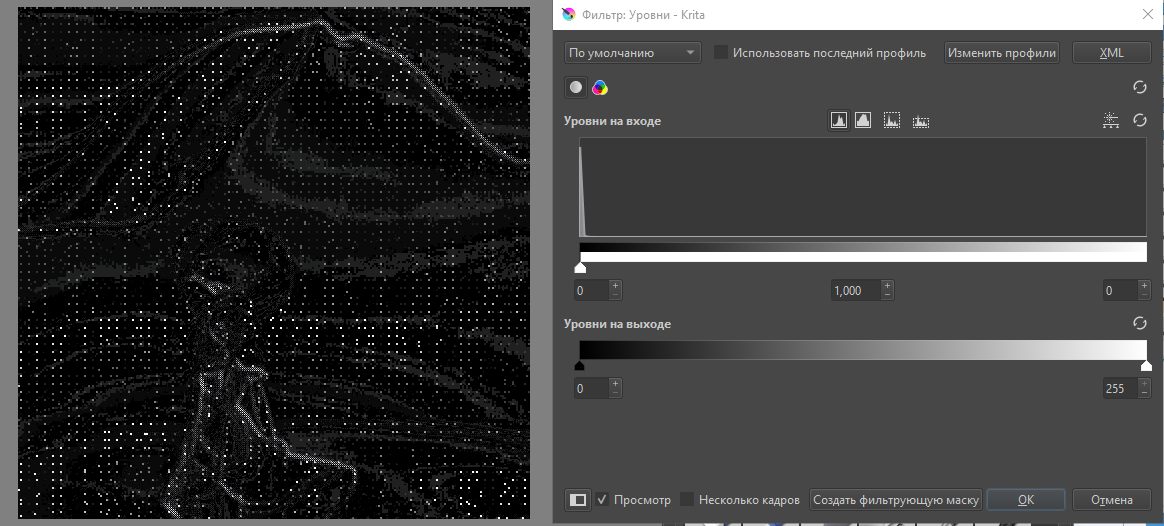Click Создать фильтрующую маску button
Screen dimensions: 1164x526
(x=896, y=500)
